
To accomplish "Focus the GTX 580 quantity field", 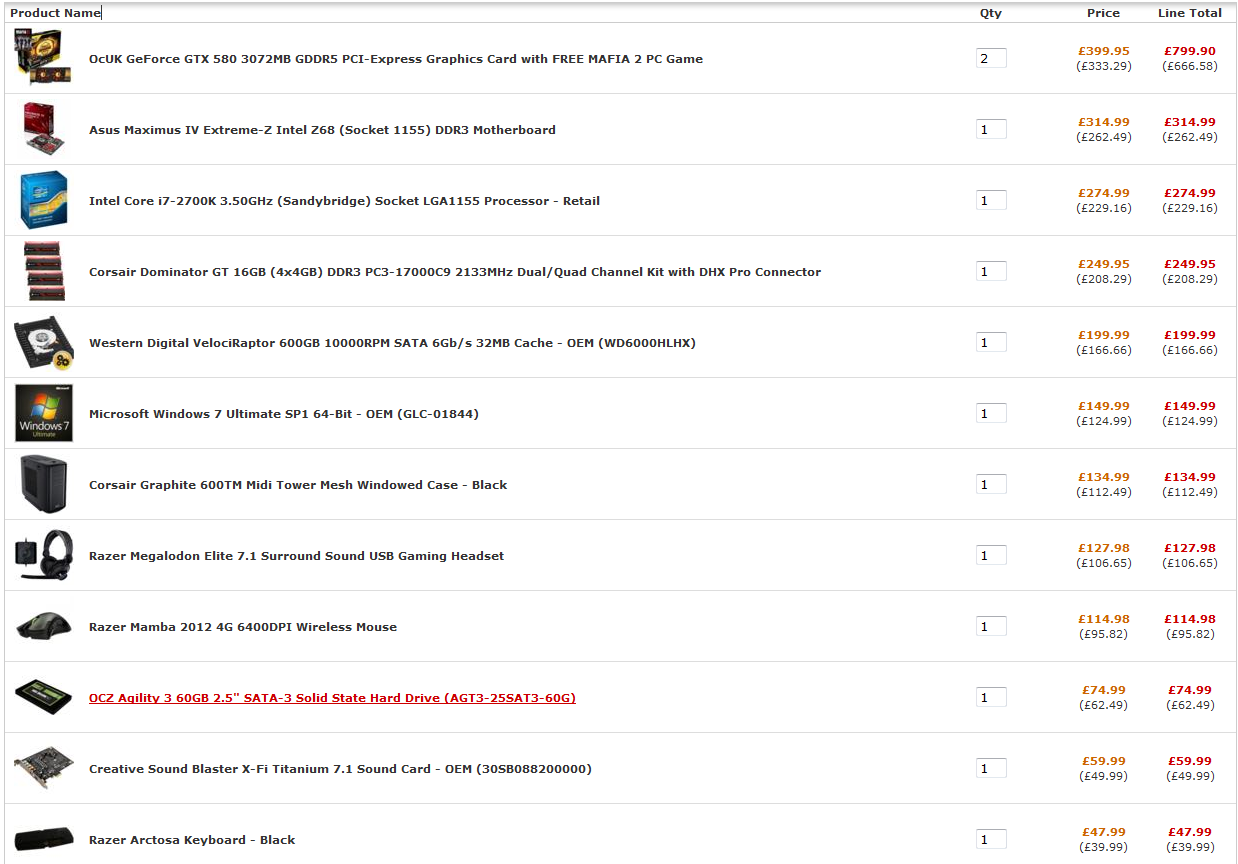I will pos(991,58).
